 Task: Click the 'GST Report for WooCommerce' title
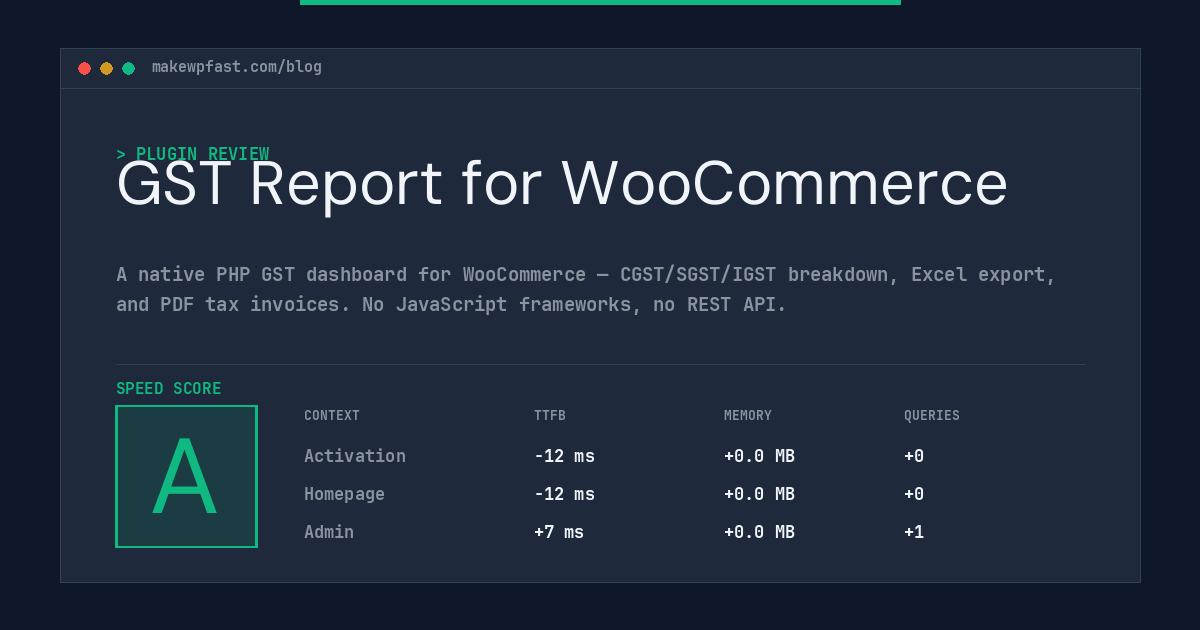(x=562, y=184)
